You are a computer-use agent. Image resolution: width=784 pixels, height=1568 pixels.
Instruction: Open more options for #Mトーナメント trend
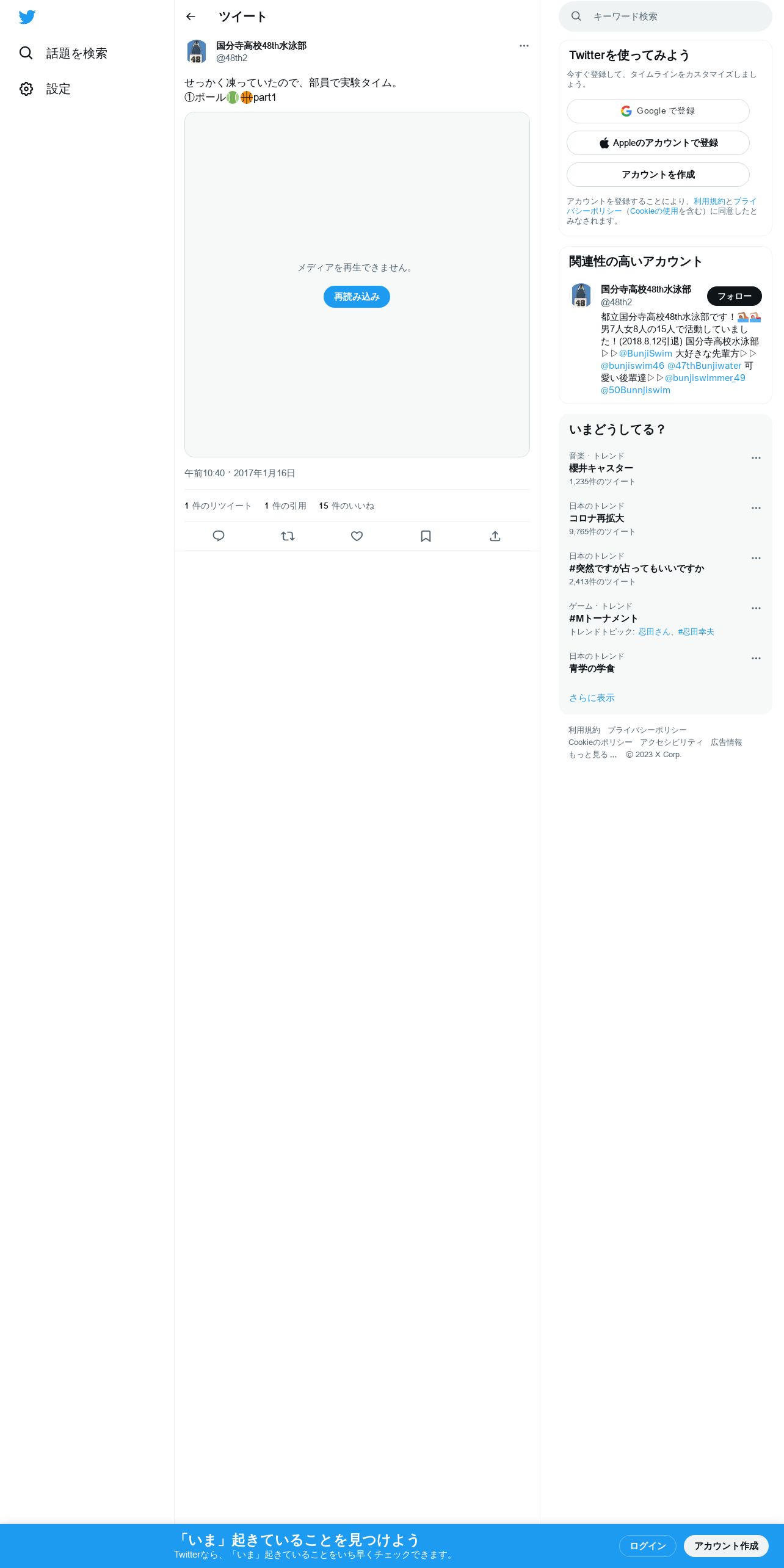(756, 608)
